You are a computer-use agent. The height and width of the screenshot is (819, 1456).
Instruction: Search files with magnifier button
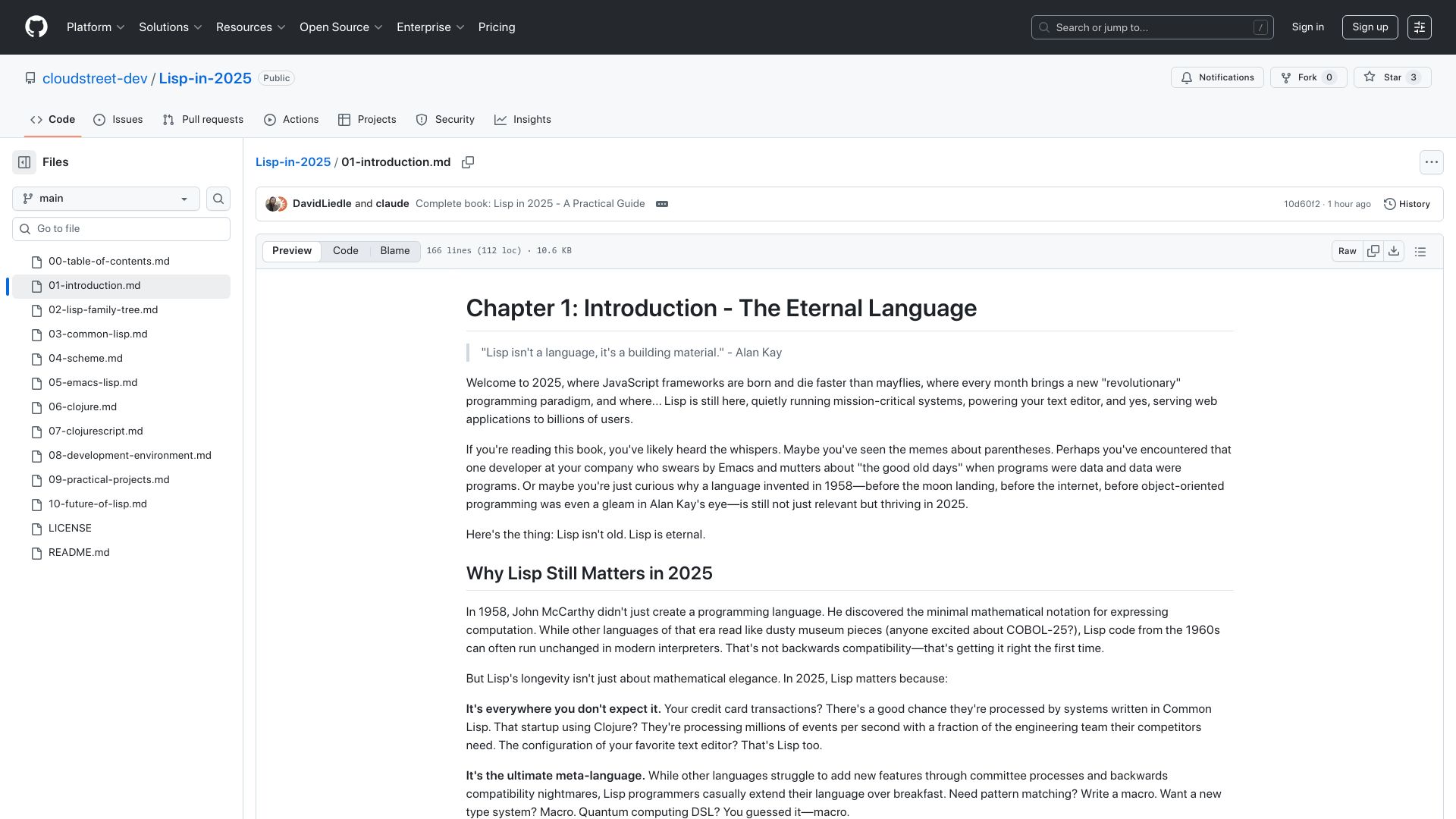(x=218, y=199)
